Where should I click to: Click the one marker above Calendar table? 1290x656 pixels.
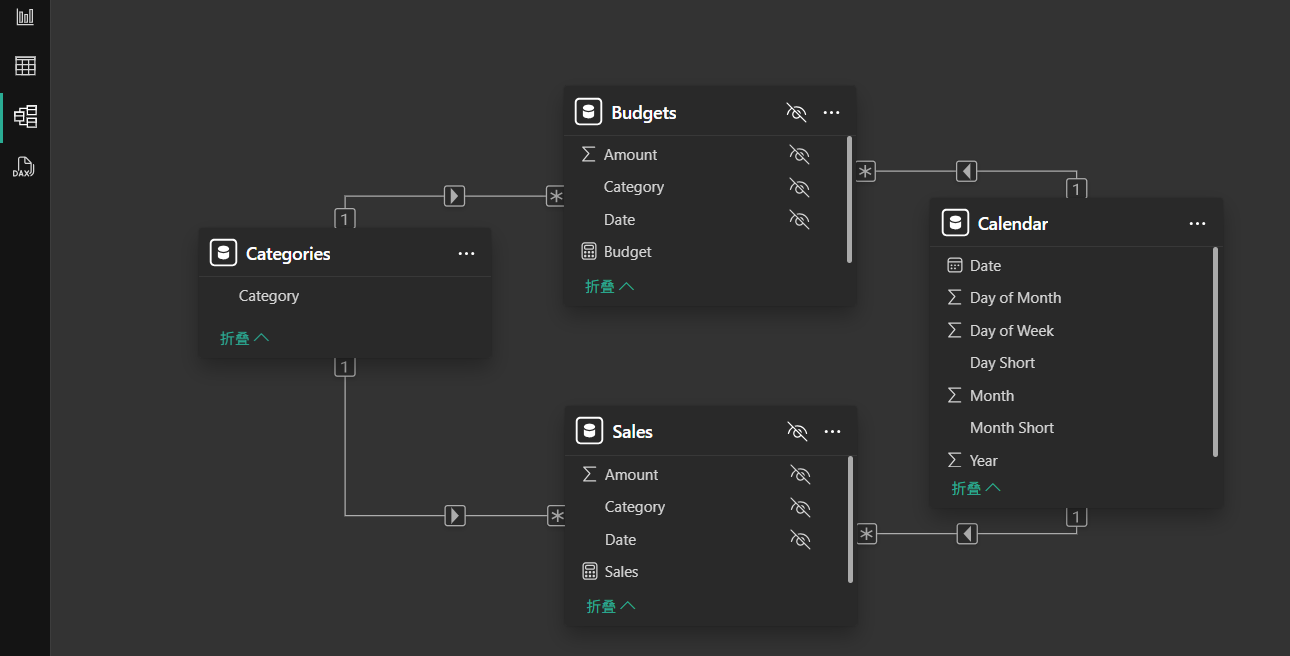click(x=1076, y=188)
